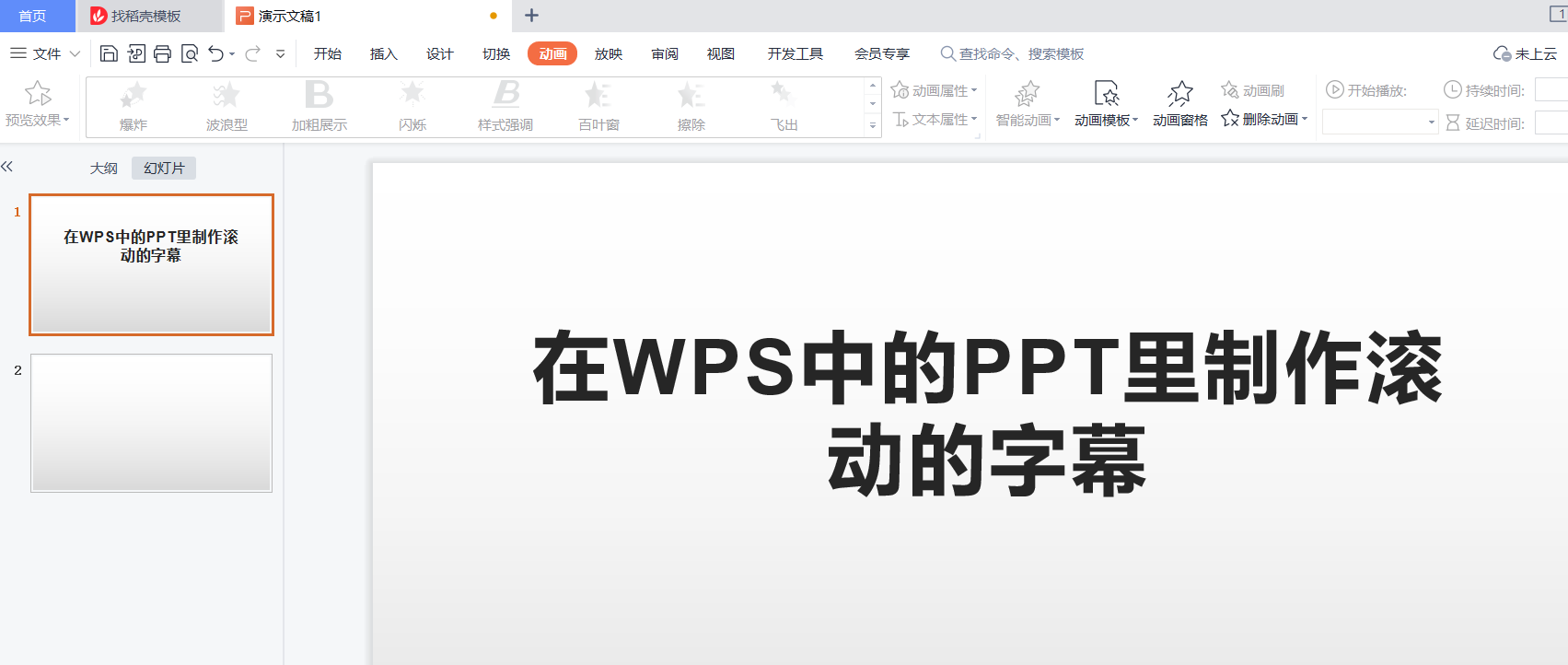Open the 智能动画 dropdown
The image size is (1568, 665).
[1028, 104]
